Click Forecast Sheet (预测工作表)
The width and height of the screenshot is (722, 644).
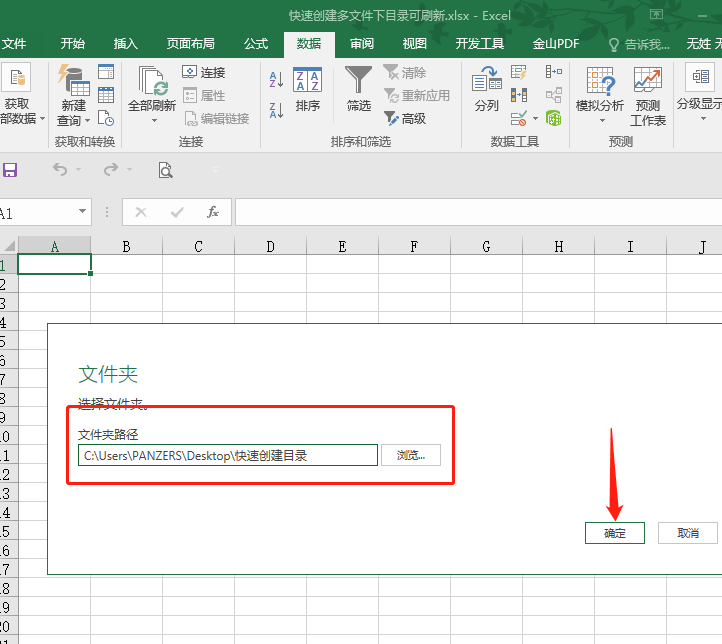coord(647,97)
